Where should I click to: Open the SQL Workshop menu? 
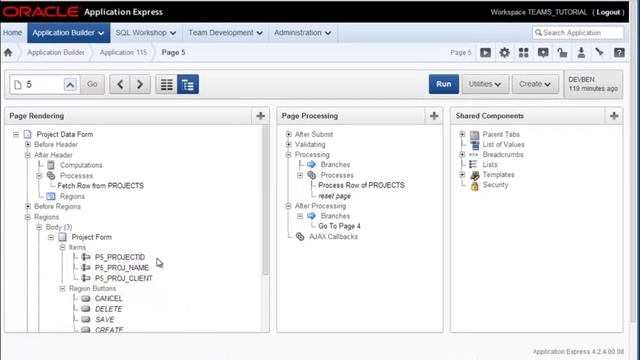[x=146, y=33]
